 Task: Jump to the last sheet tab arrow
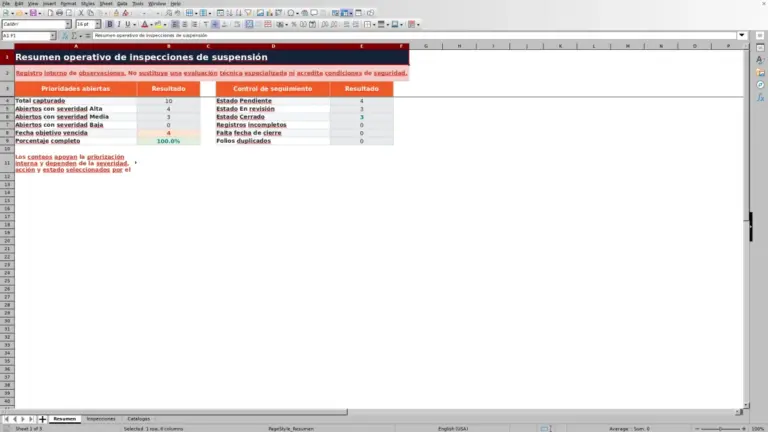point(31,419)
